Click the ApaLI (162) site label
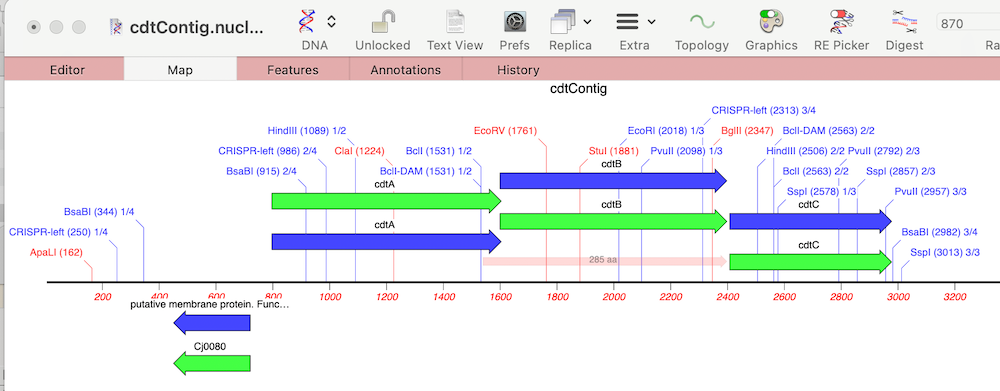Viewport: 1000px width, 391px height. [56, 253]
